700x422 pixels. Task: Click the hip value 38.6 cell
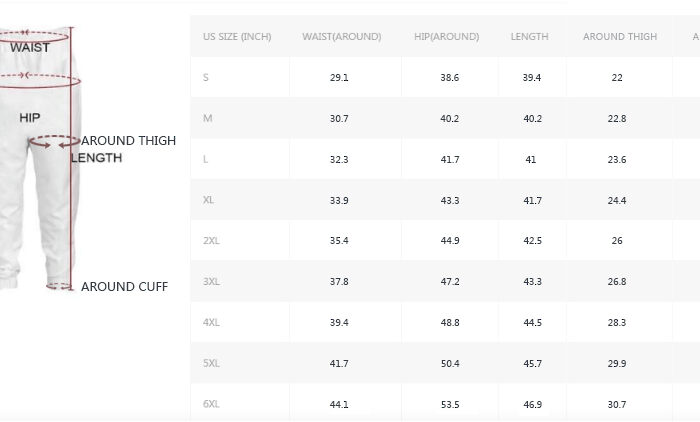pos(450,78)
